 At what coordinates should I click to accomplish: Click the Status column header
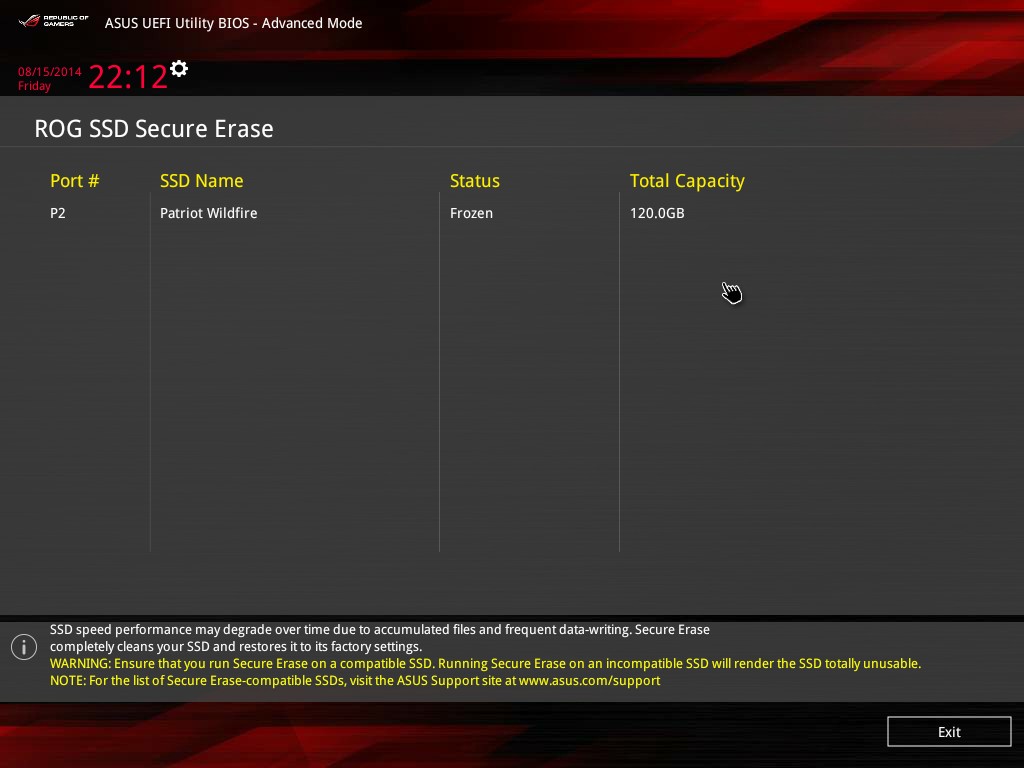475,181
